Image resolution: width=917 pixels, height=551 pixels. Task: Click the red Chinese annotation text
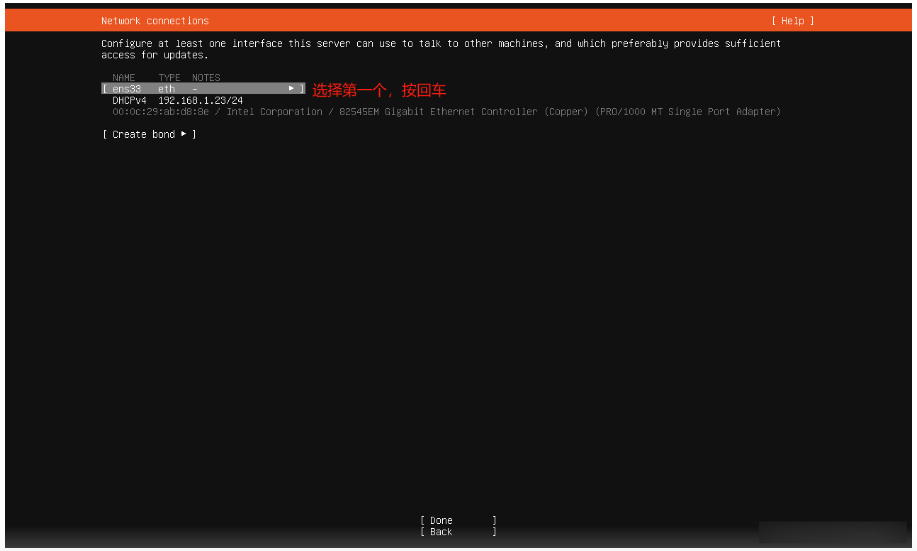coord(379,90)
